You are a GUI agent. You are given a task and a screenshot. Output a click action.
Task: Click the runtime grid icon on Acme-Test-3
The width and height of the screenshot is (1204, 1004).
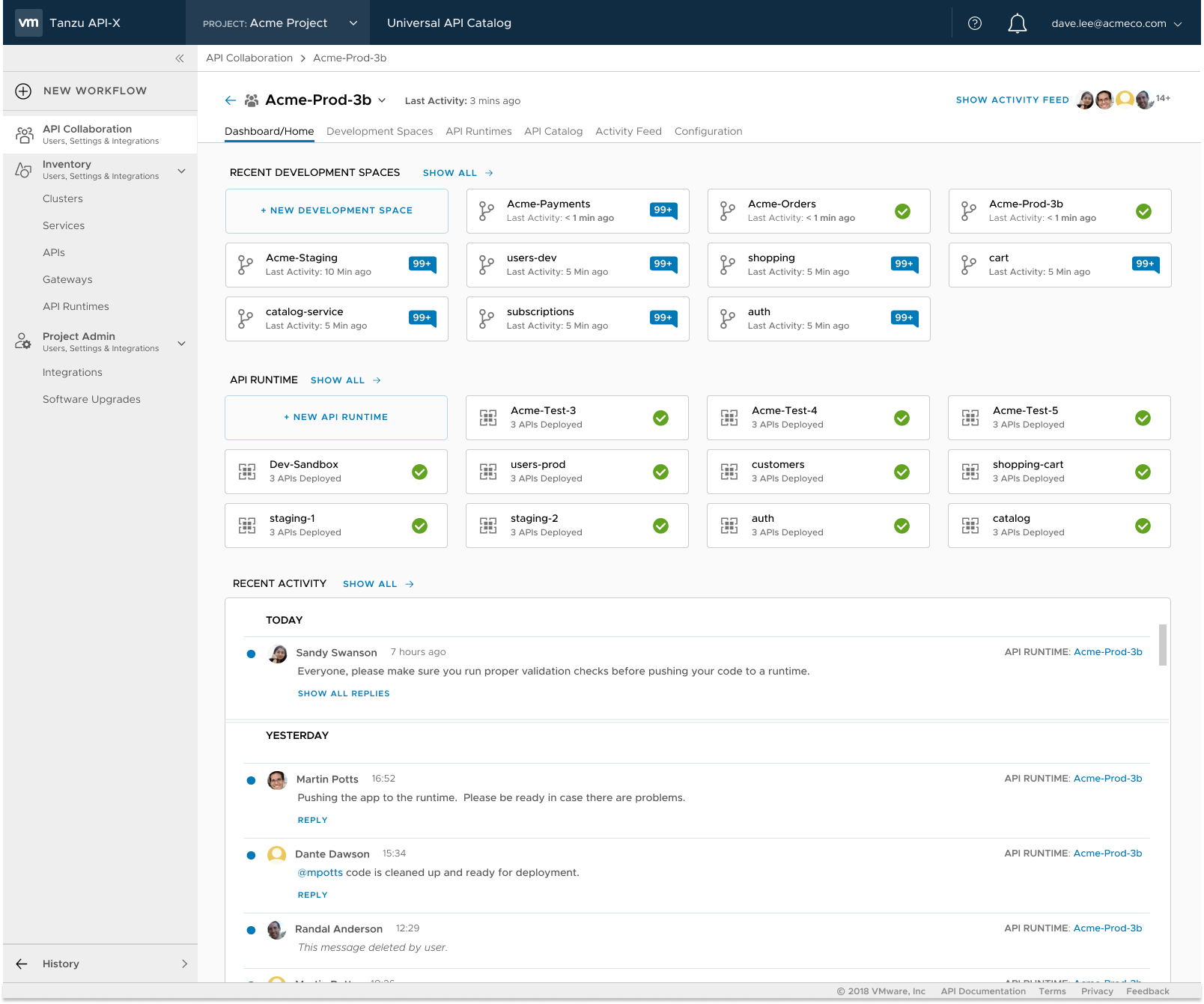pos(488,418)
